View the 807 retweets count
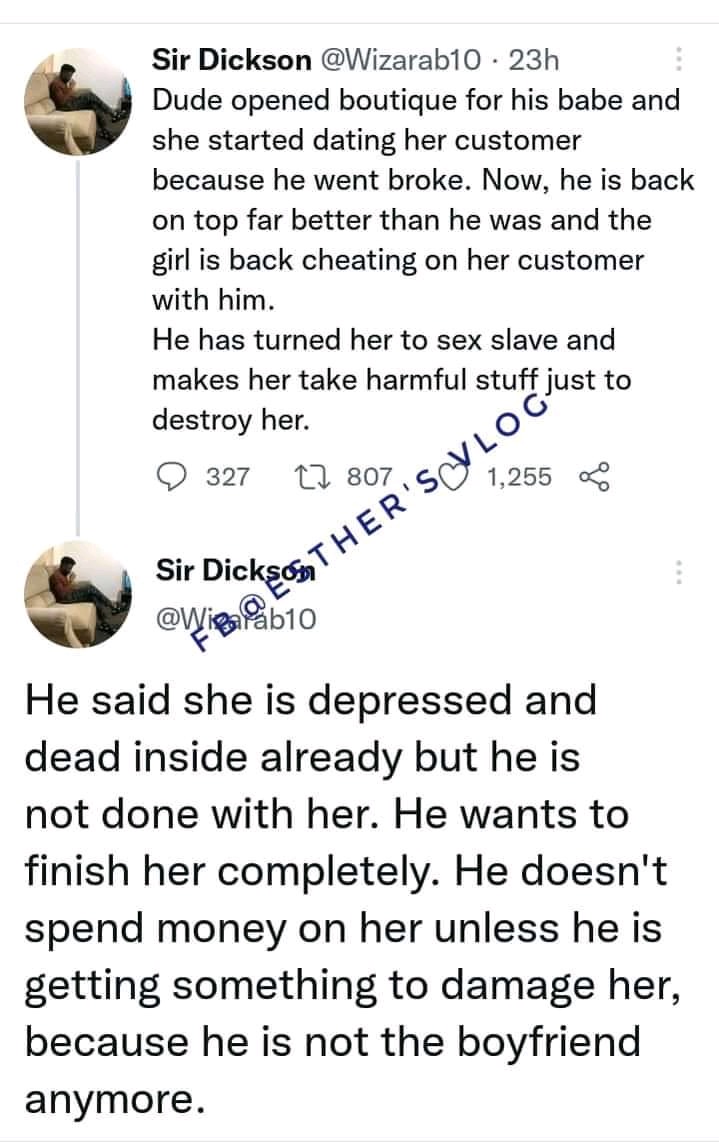719x1142 pixels. 369,477
